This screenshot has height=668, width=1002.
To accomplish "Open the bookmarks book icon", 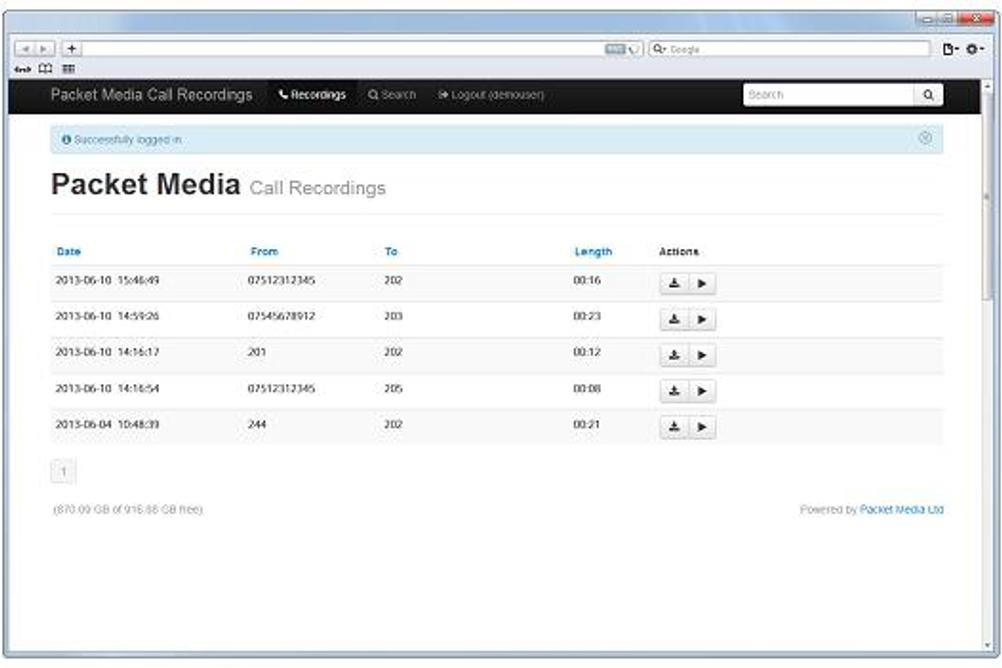I will 45,68.
